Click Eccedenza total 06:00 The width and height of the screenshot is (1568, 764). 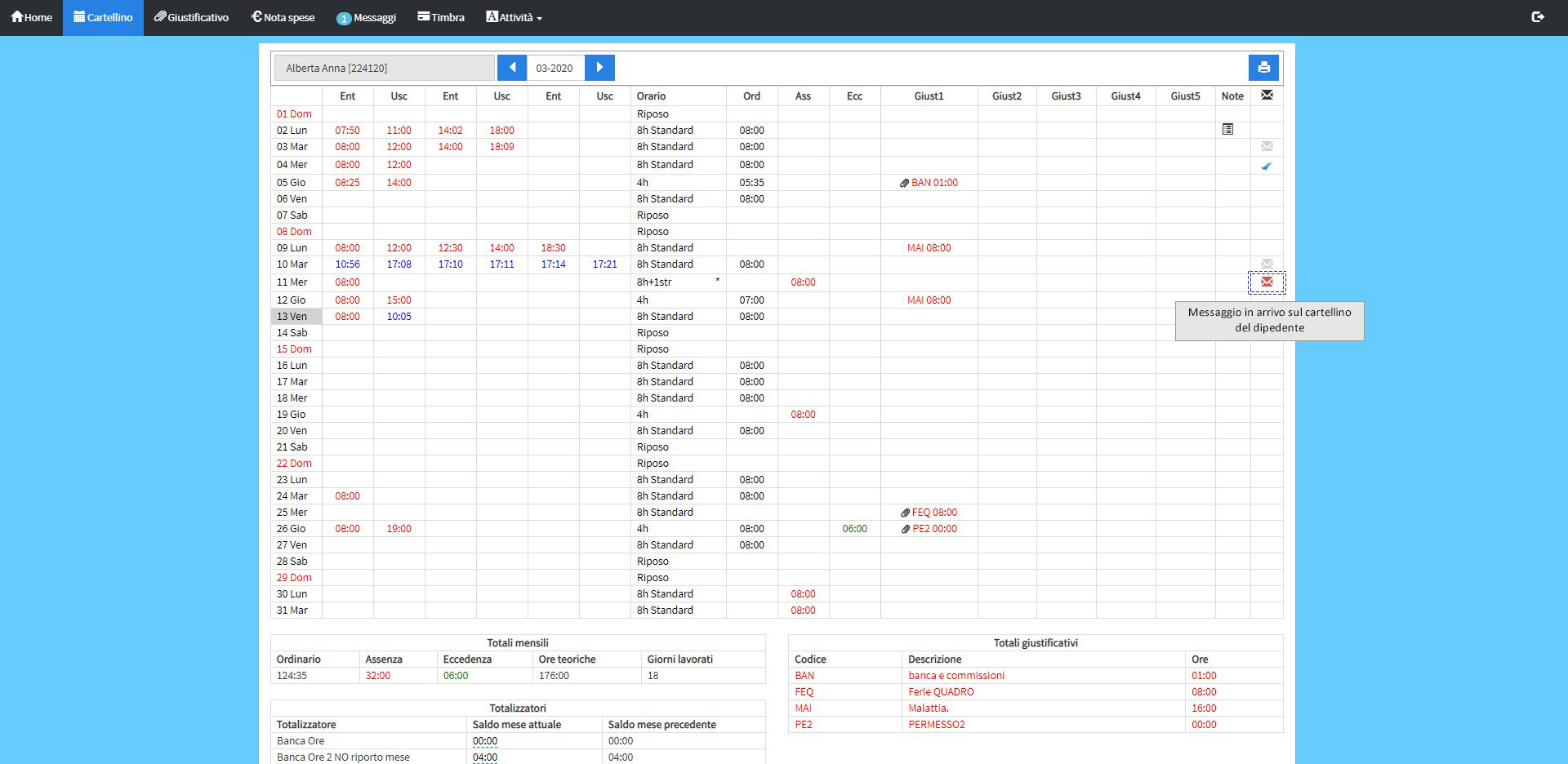point(456,676)
